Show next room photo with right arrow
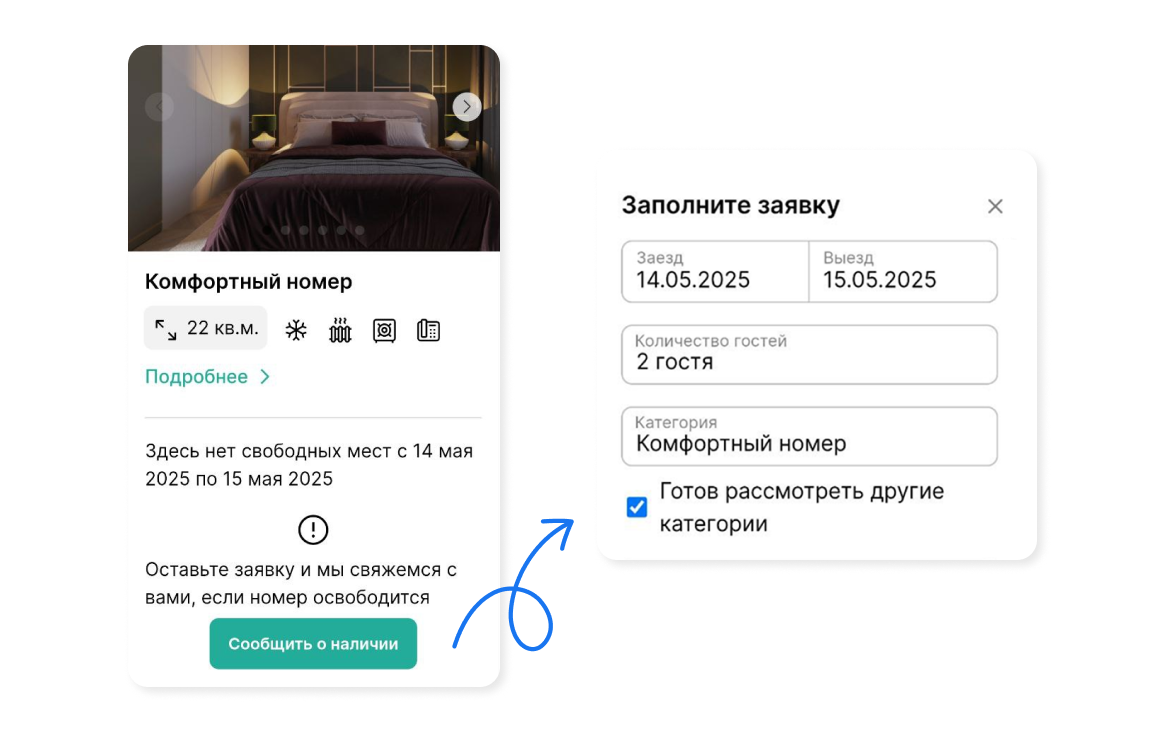Image resolution: width=1165 pixels, height=733 pixels. (467, 107)
